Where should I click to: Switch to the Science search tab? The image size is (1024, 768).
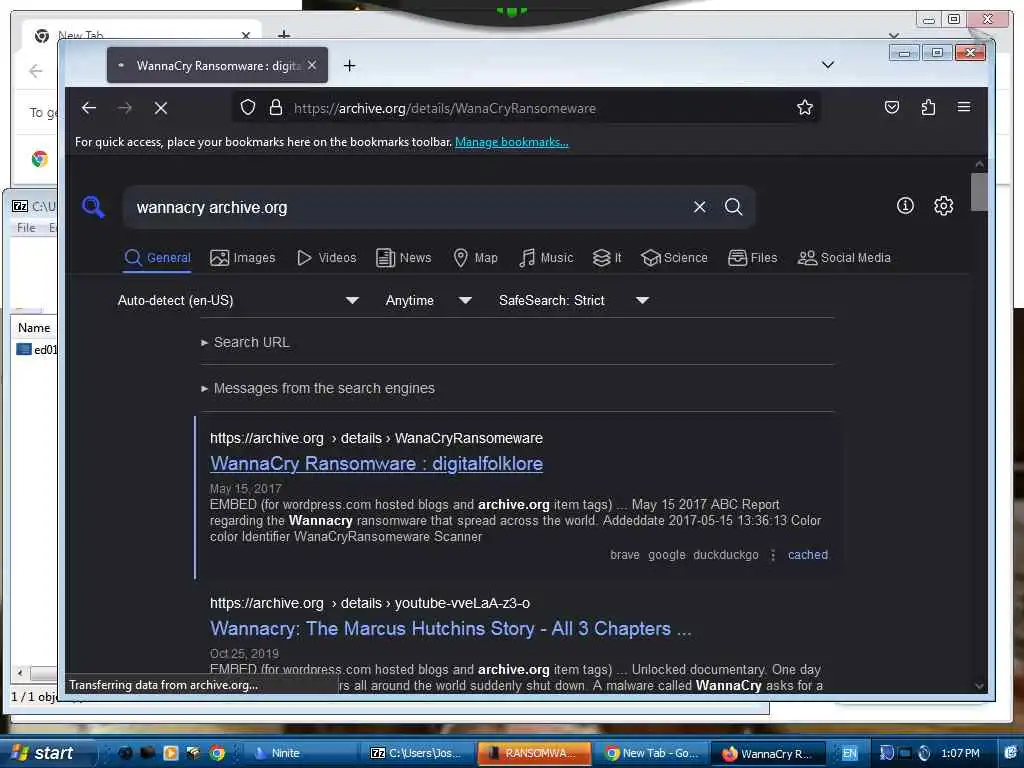(x=674, y=258)
